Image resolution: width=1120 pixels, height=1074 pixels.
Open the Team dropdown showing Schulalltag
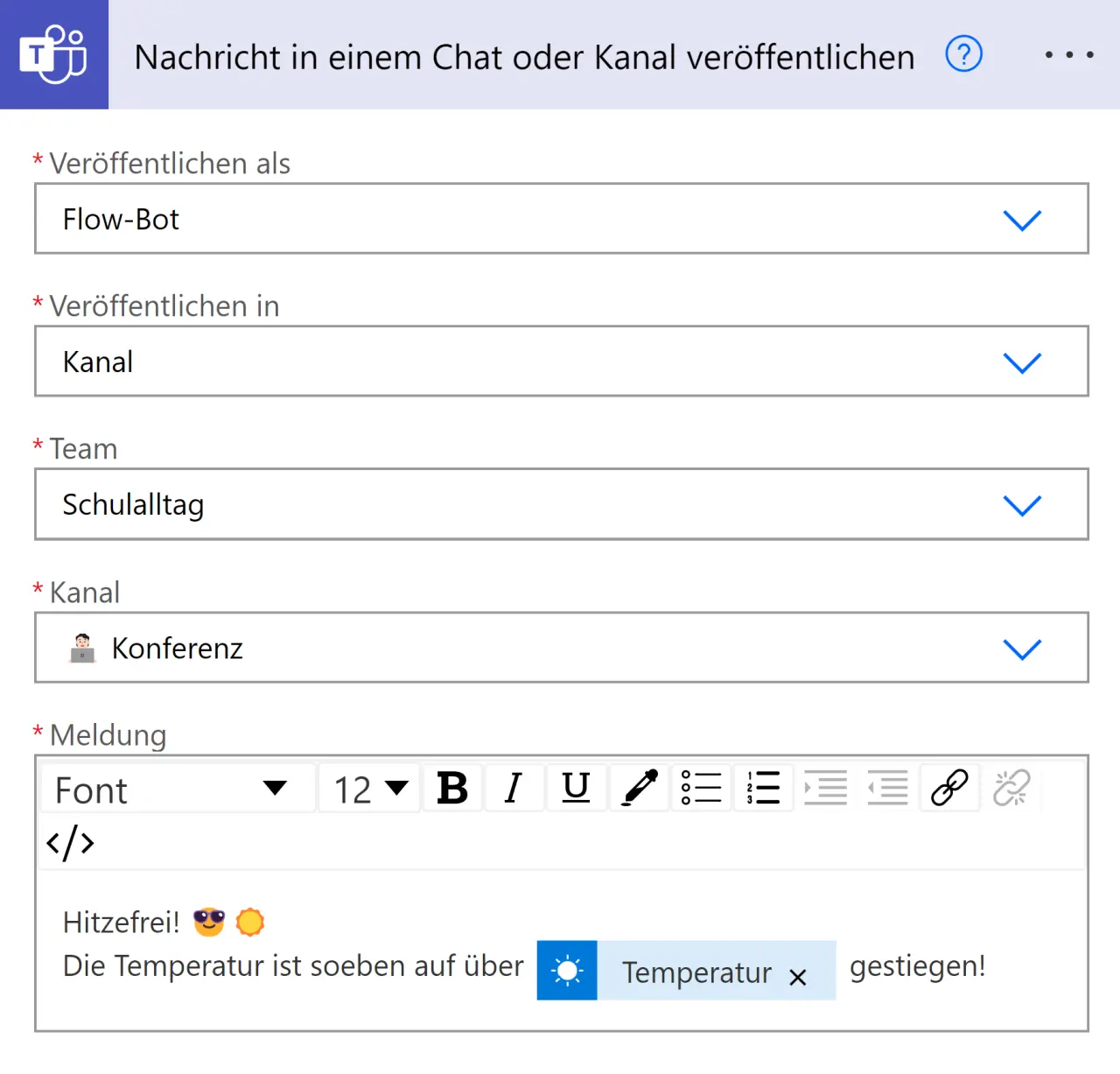coord(1021,505)
